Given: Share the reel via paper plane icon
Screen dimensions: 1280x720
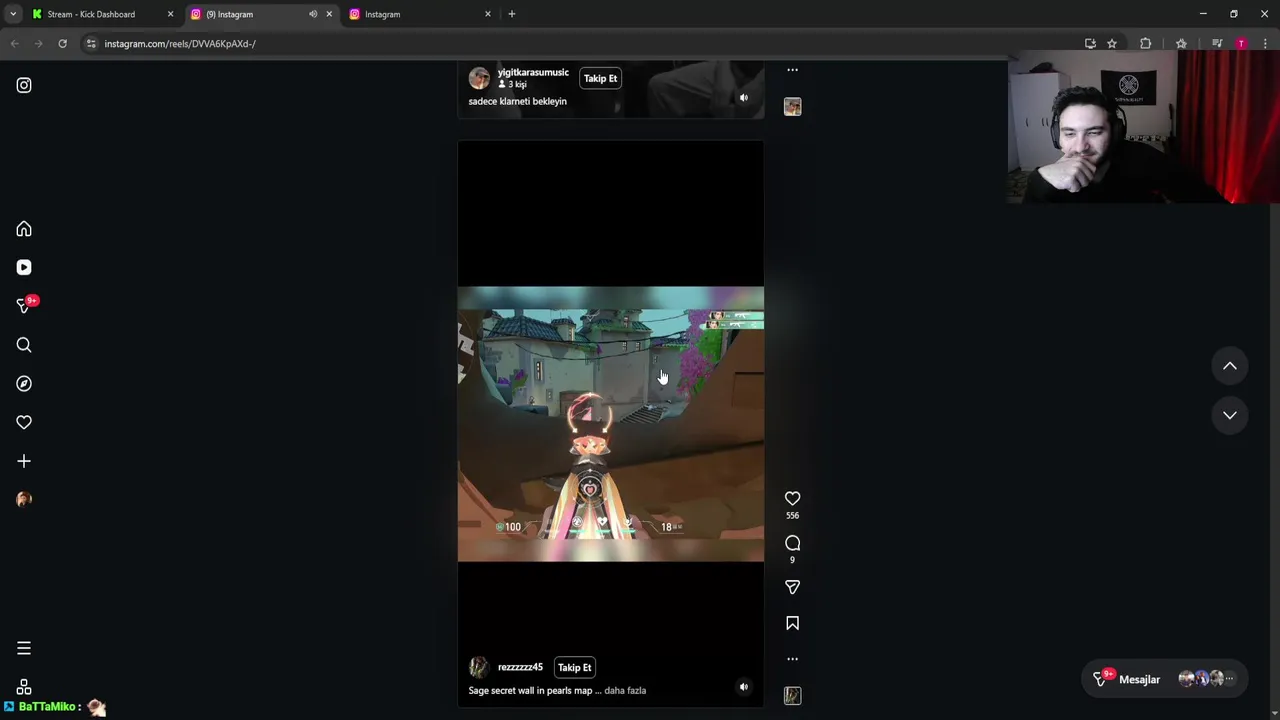Looking at the screenshot, I should pyautogui.click(x=792, y=587).
